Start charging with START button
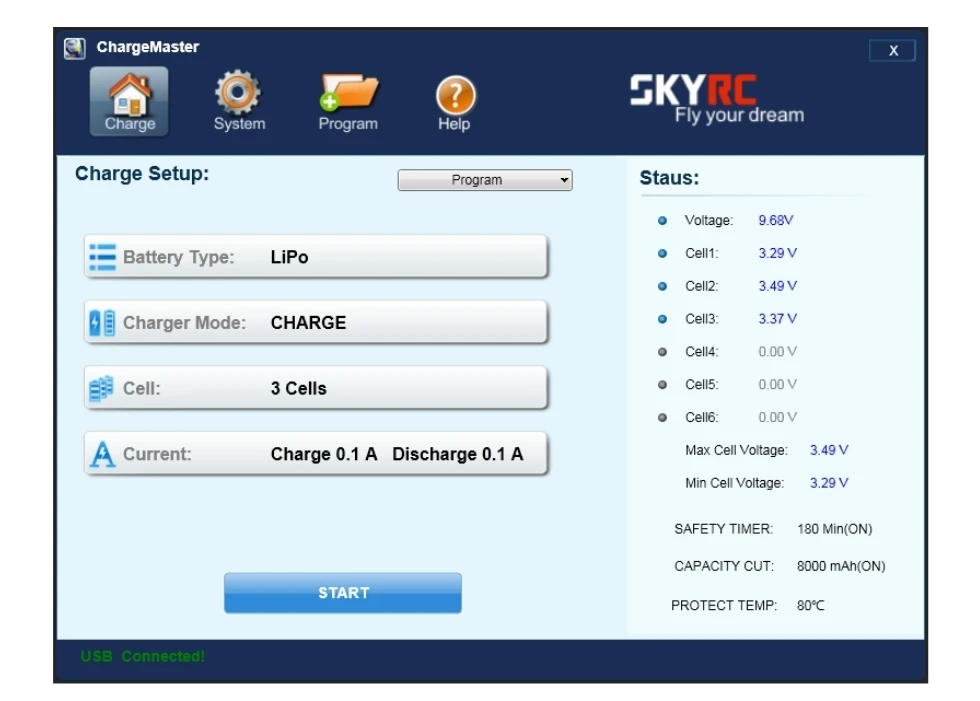The height and width of the screenshot is (701, 980). [343, 592]
